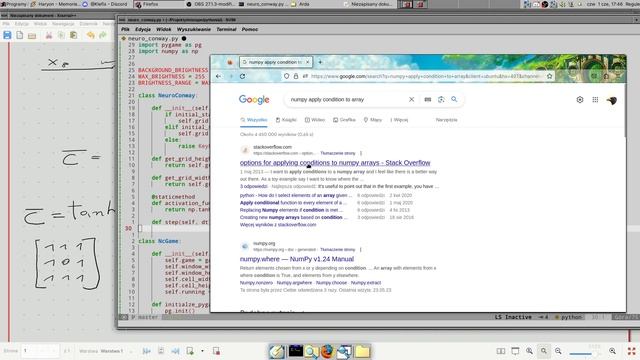Click the padlock site security icon
Image resolution: width=640 pixels, height=360 pixels.
click(x=296, y=76)
